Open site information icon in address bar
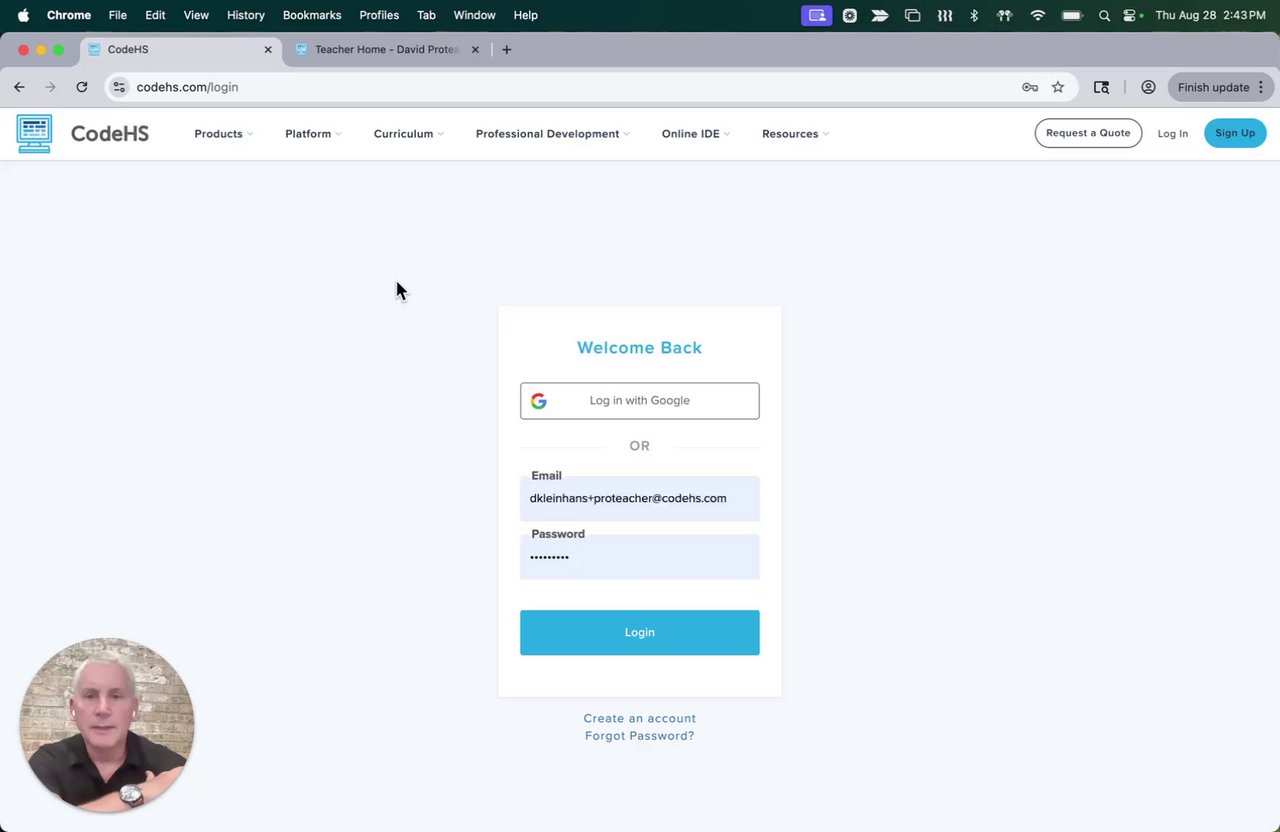This screenshot has height=832, width=1280. (x=119, y=87)
